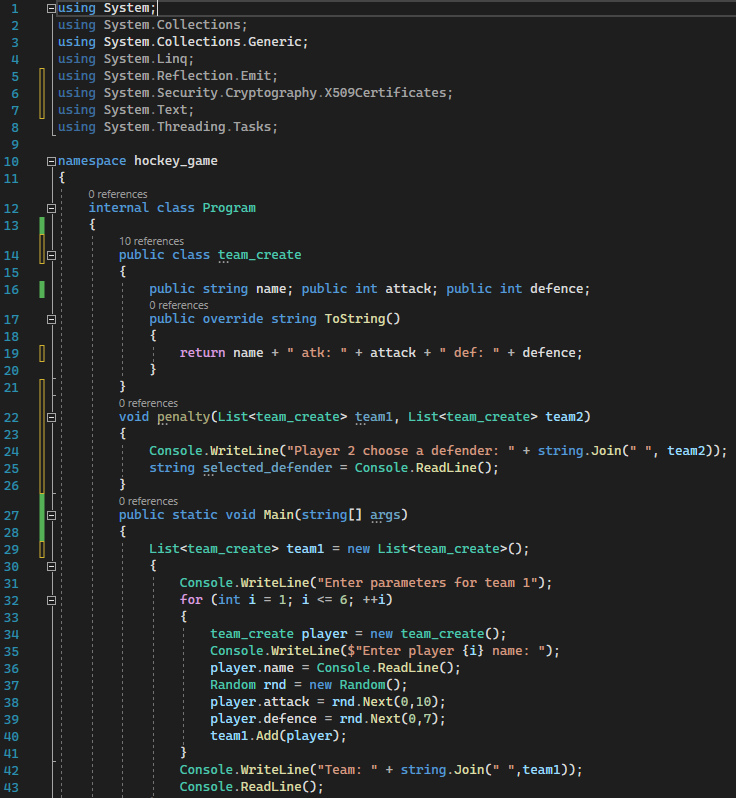Click the override keyword on line 17
Screen dimensions: 736x798
pyautogui.click(x=233, y=319)
